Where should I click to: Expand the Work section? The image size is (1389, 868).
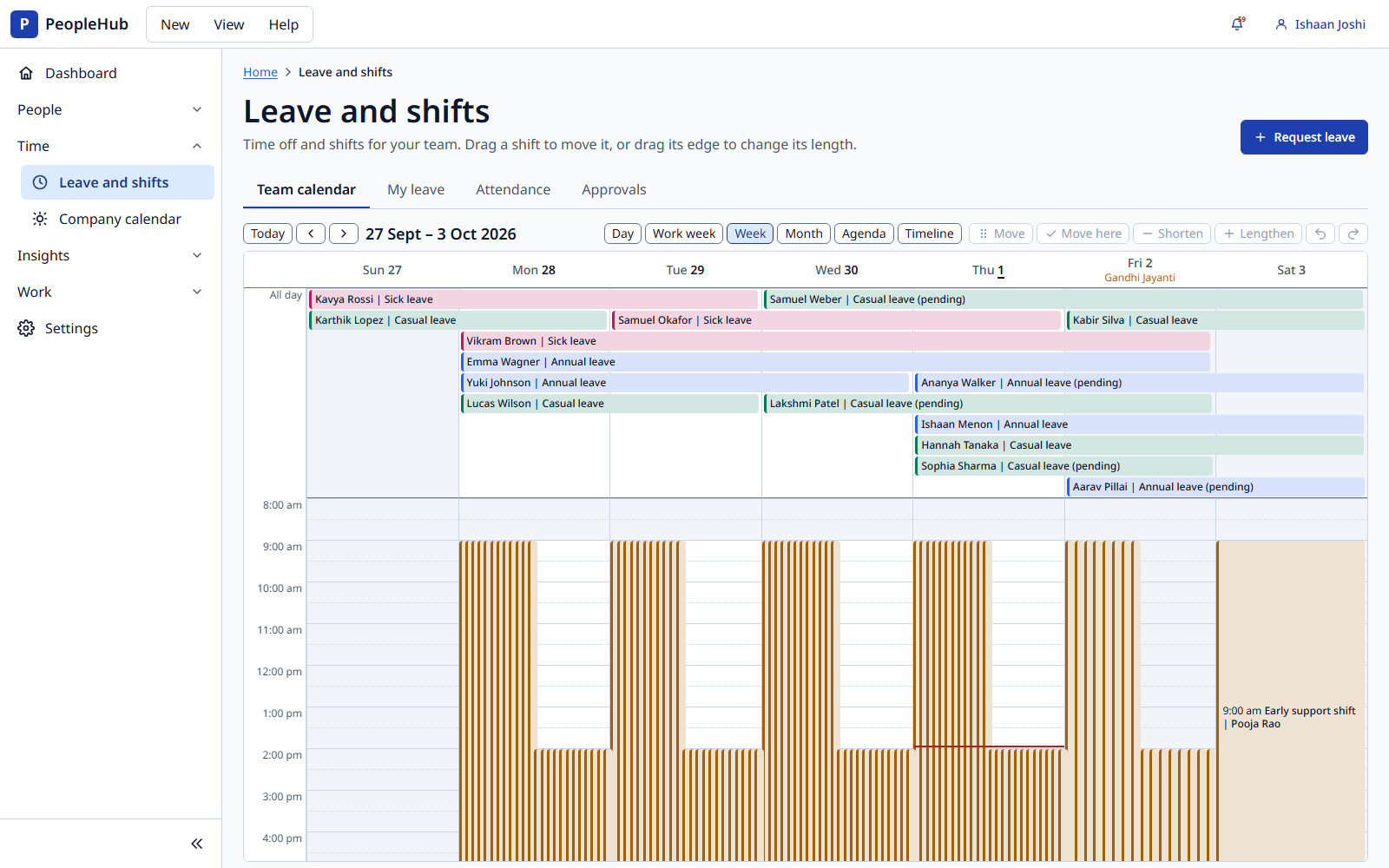pyautogui.click(x=110, y=292)
